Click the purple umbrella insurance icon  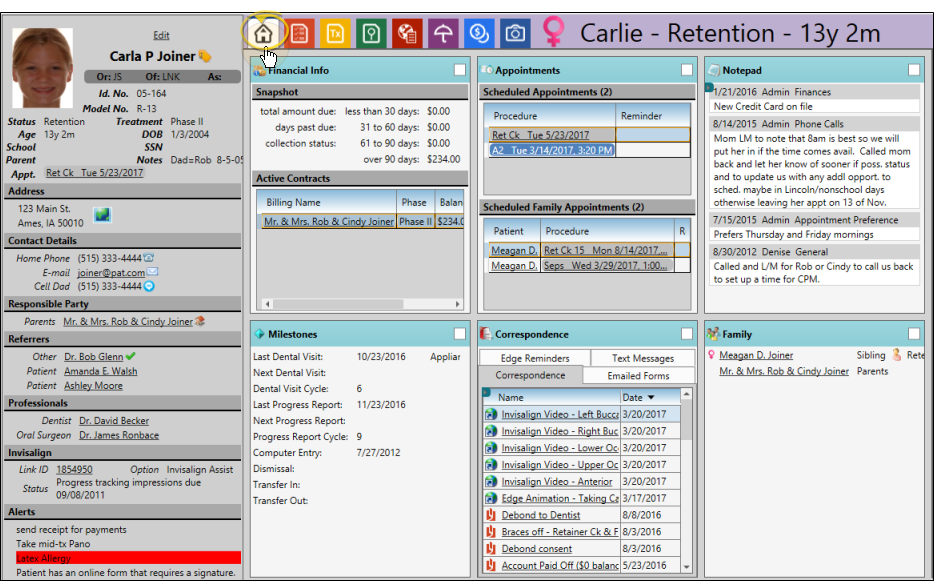[x=443, y=33]
